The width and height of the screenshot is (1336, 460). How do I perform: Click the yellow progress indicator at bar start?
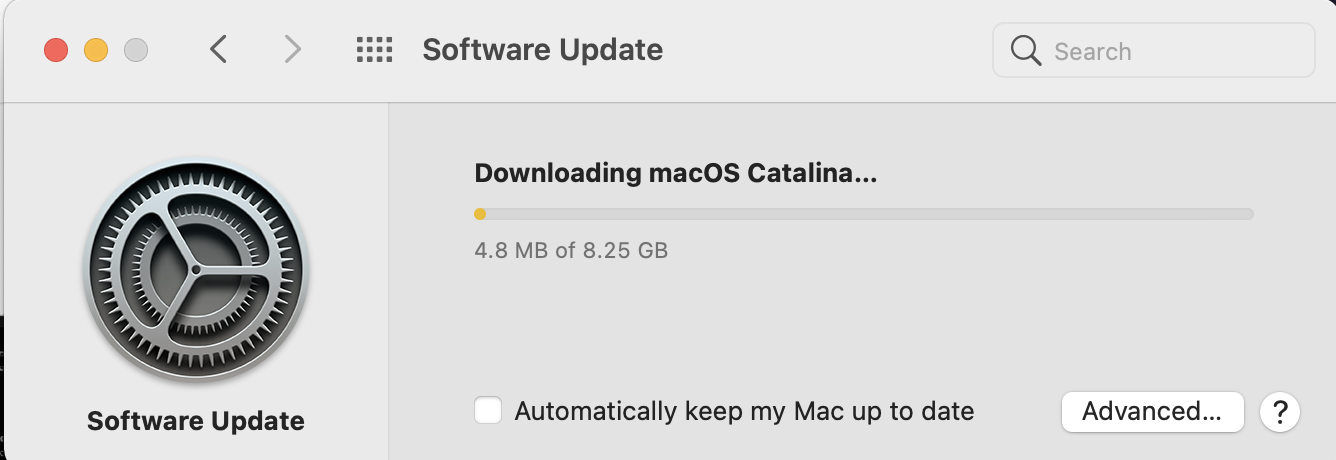[480, 213]
